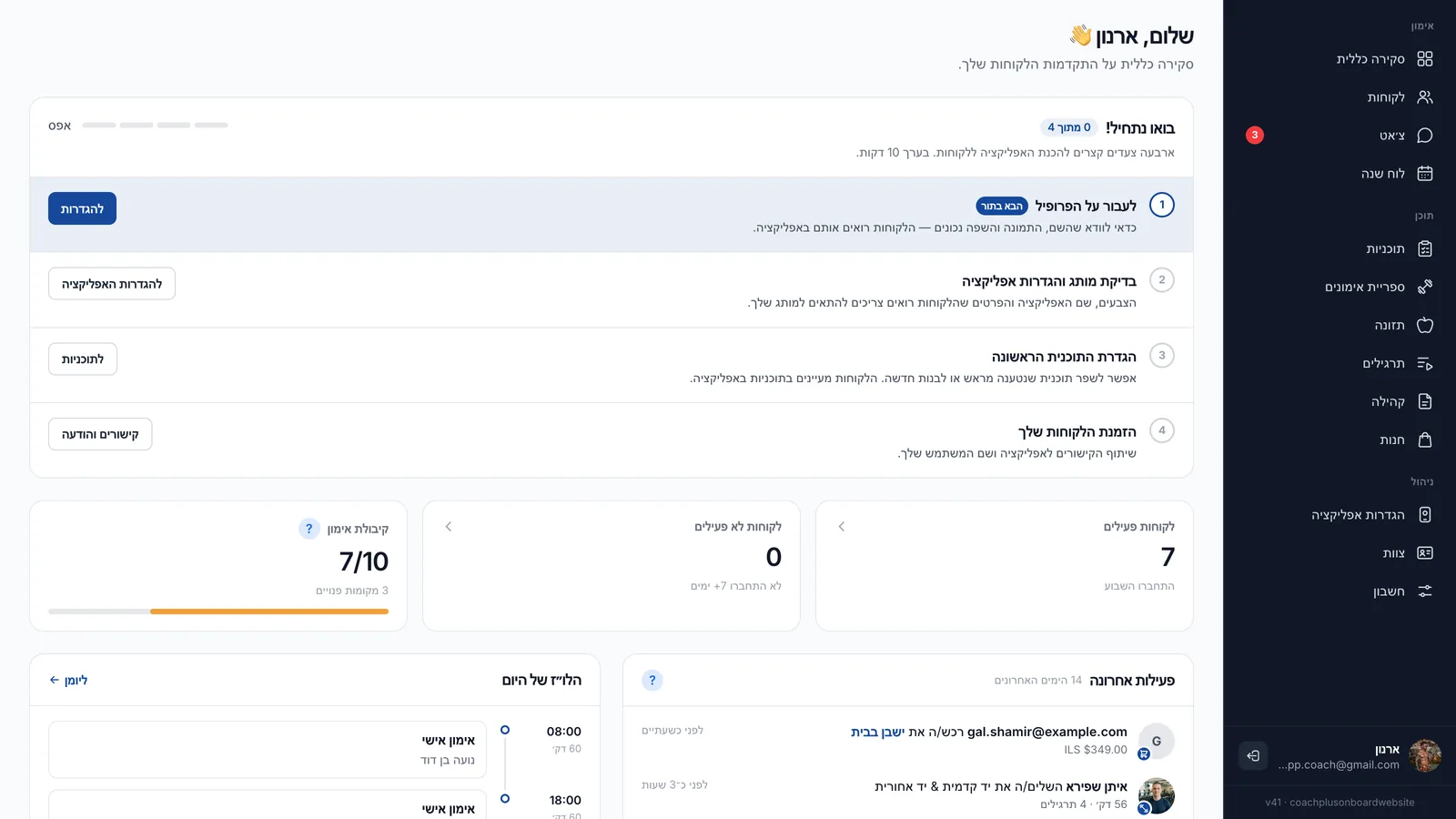This screenshot has width=1456, height=819.
Task: Click the orange training capacity progress bar
Action: click(x=269, y=612)
